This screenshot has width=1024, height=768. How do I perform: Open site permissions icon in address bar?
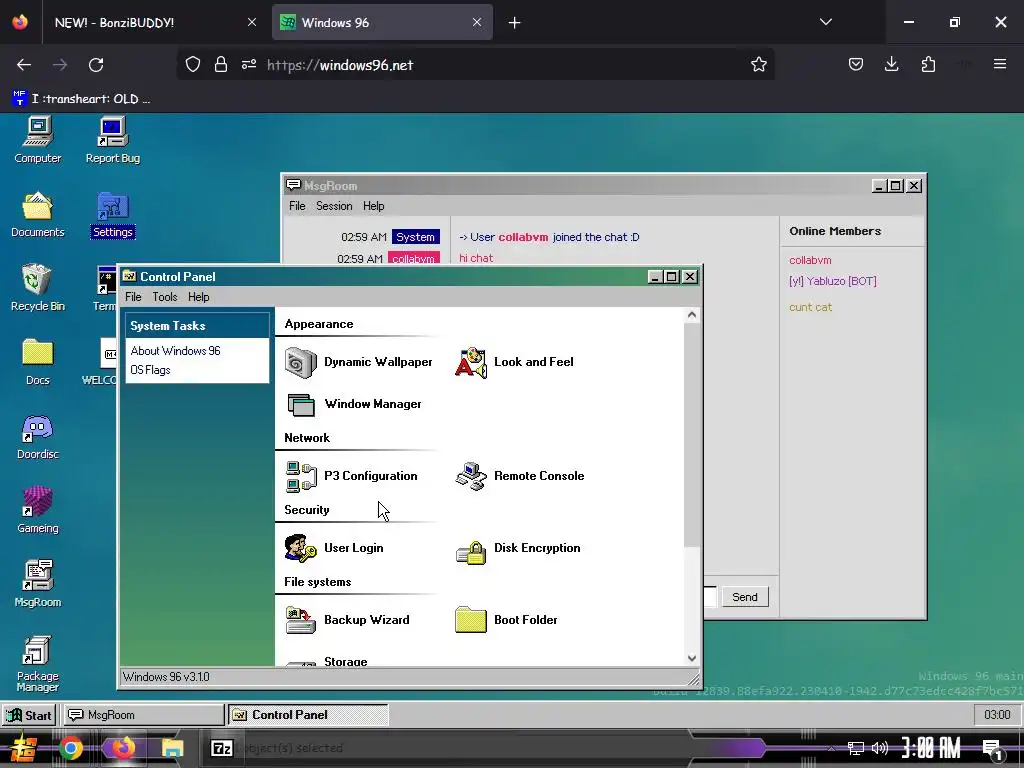point(249,65)
